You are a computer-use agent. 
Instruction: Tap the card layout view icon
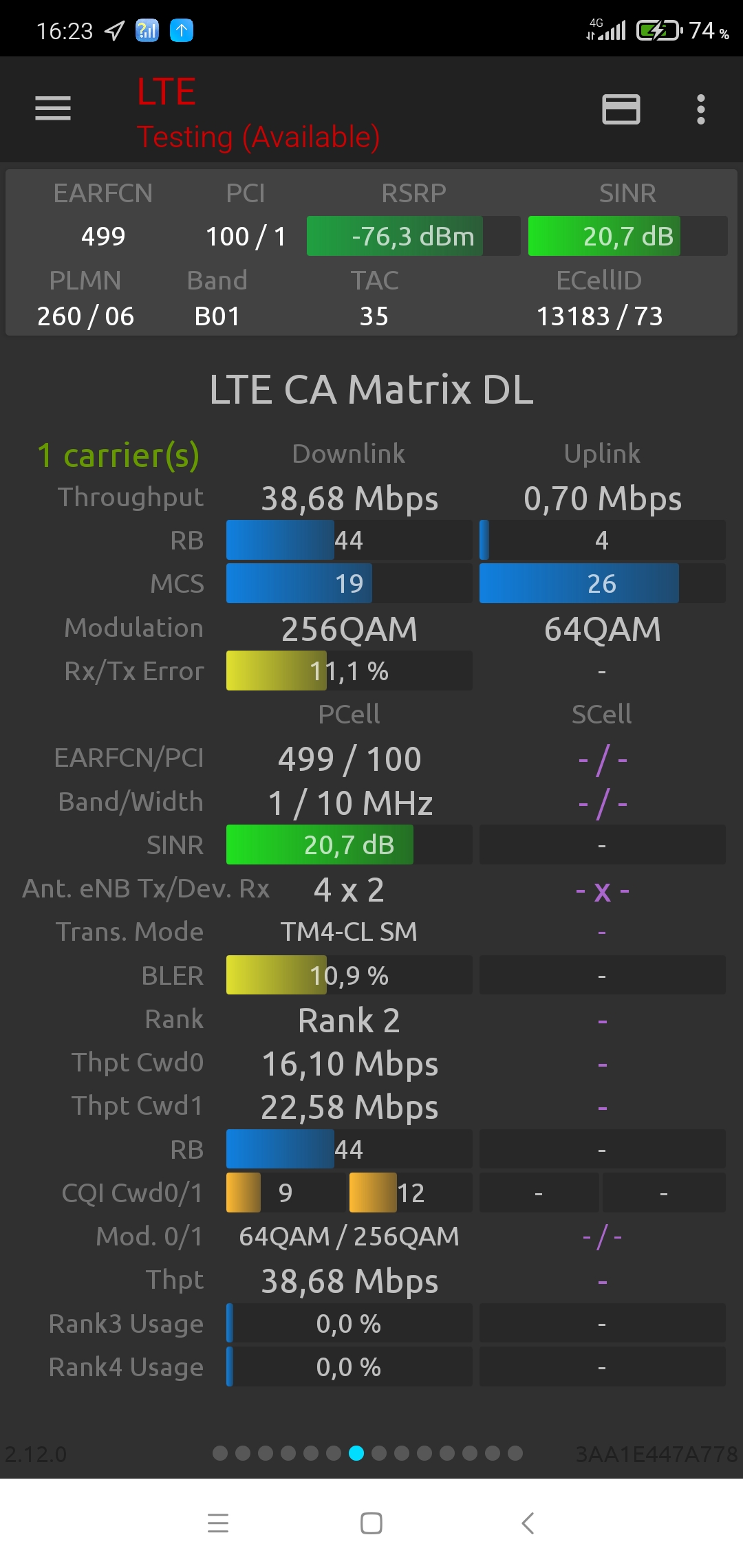(621, 109)
